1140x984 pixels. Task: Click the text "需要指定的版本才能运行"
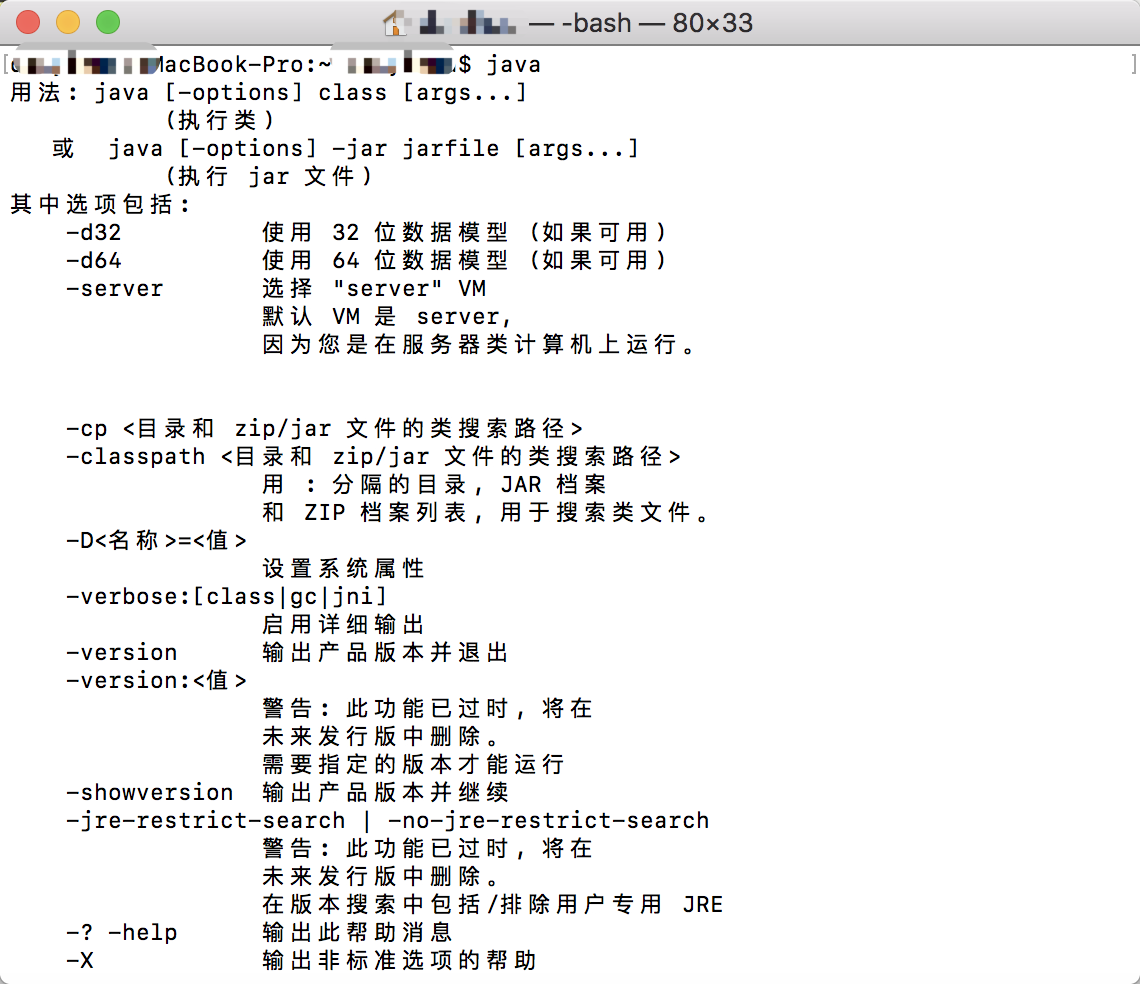(413, 764)
